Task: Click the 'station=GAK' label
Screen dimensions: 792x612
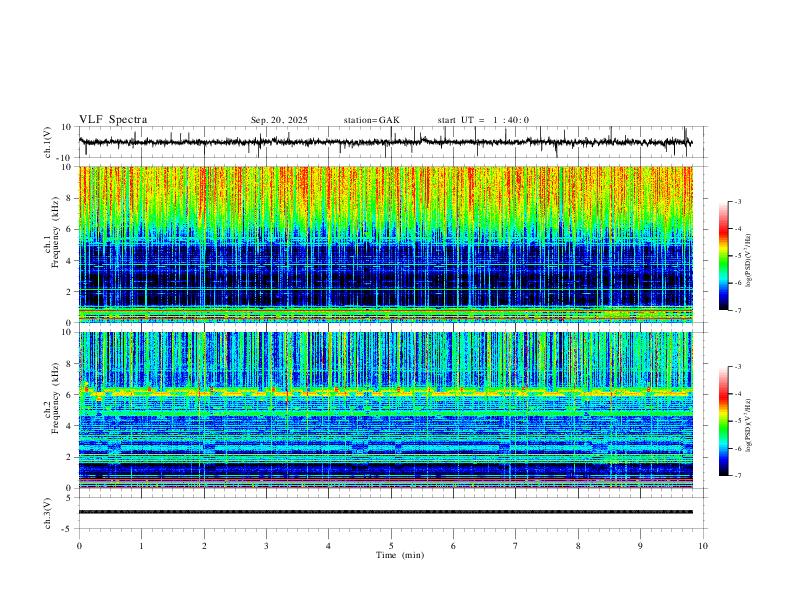Action: (x=371, y=120)
